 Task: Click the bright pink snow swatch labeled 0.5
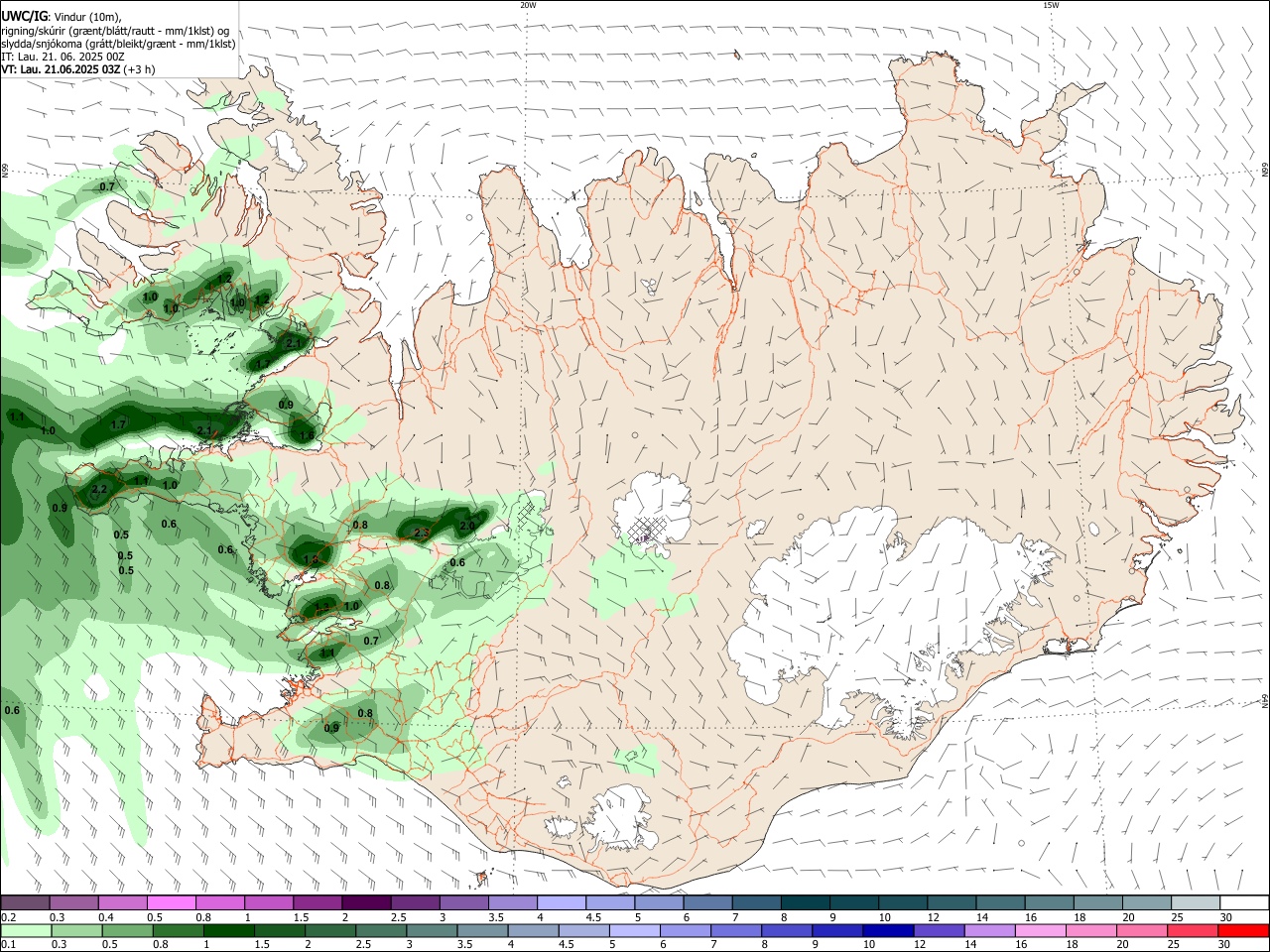click(172, 902)
